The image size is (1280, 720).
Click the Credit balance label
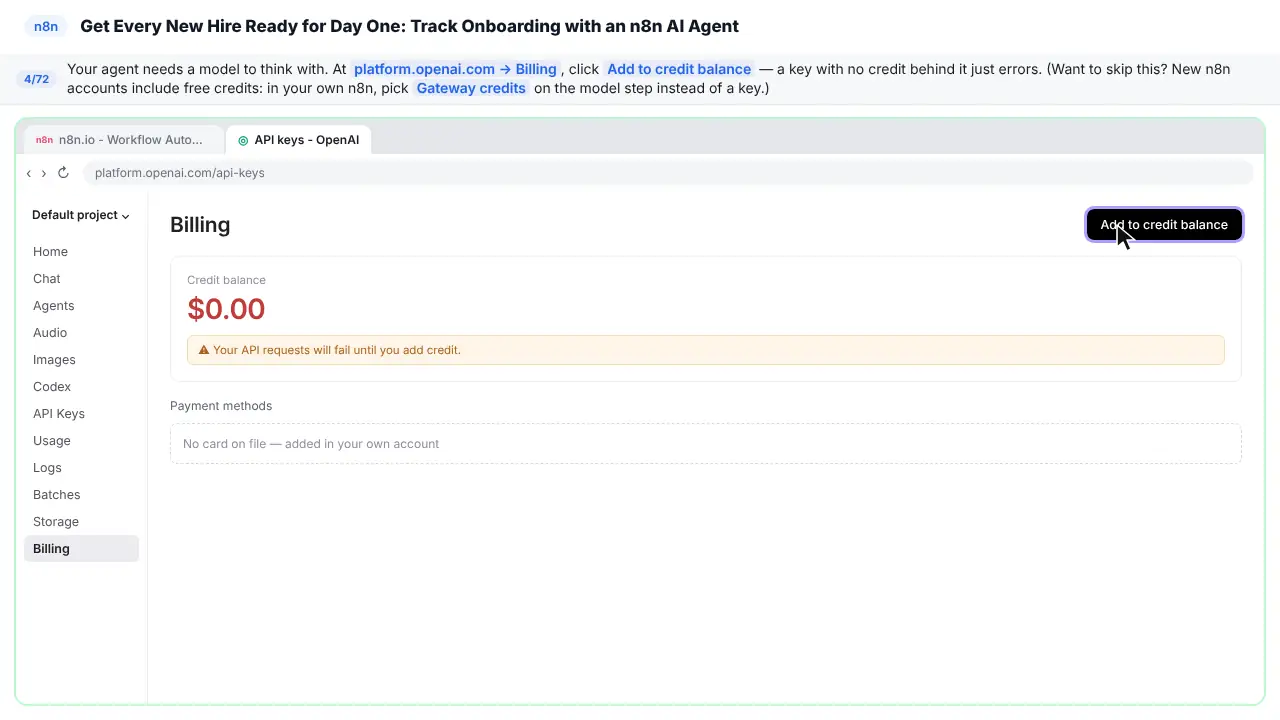tap(226, 280)
